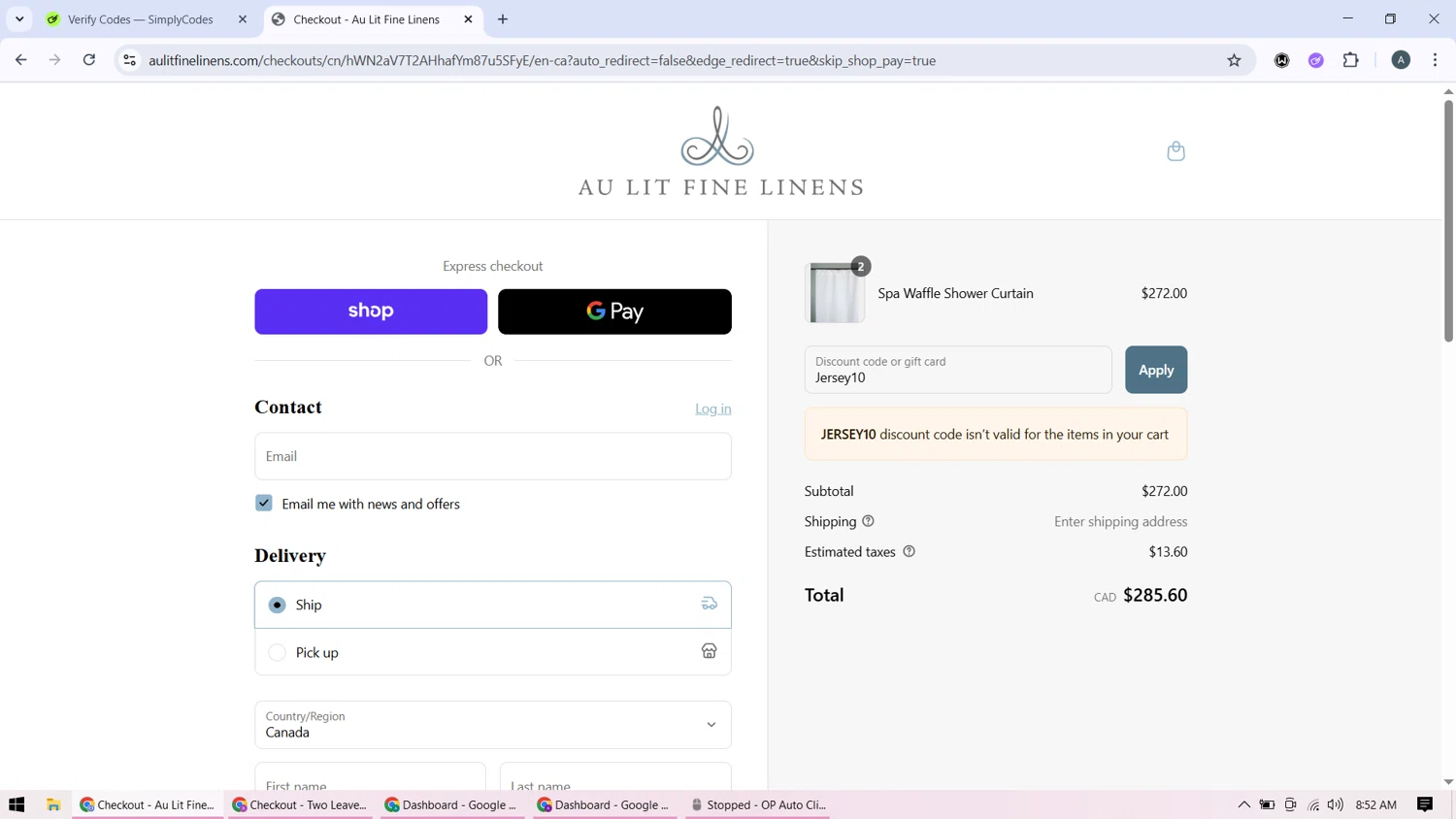Open the Chrome three-dot menu
Image resolution: width=1456 pixels, height=819 pixels.
[x=1435, y=60]
